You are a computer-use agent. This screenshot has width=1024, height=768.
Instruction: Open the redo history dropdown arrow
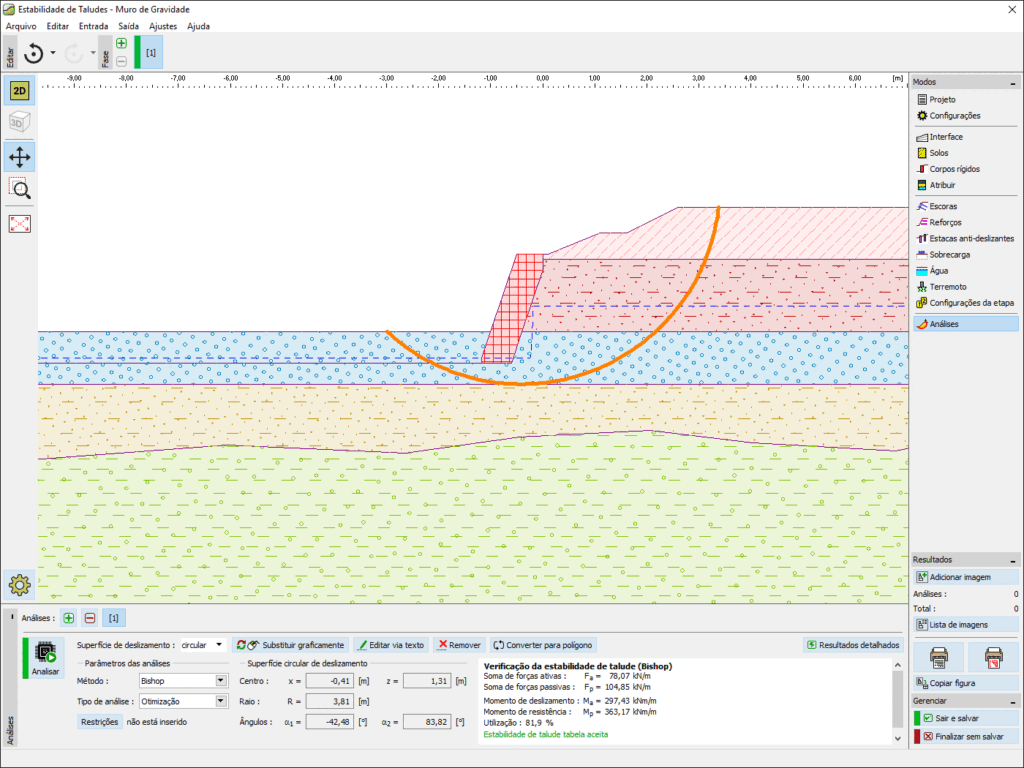(93, 53)
